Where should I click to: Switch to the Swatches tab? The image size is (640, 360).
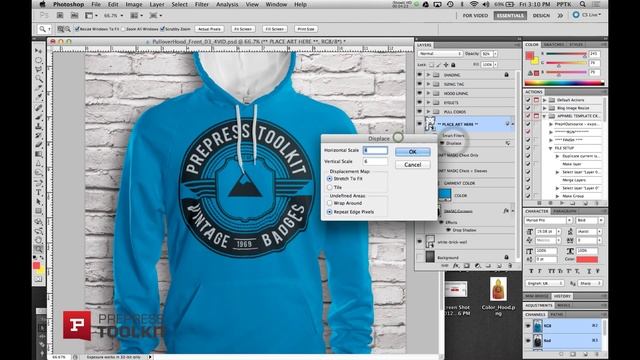pos(554,44)
